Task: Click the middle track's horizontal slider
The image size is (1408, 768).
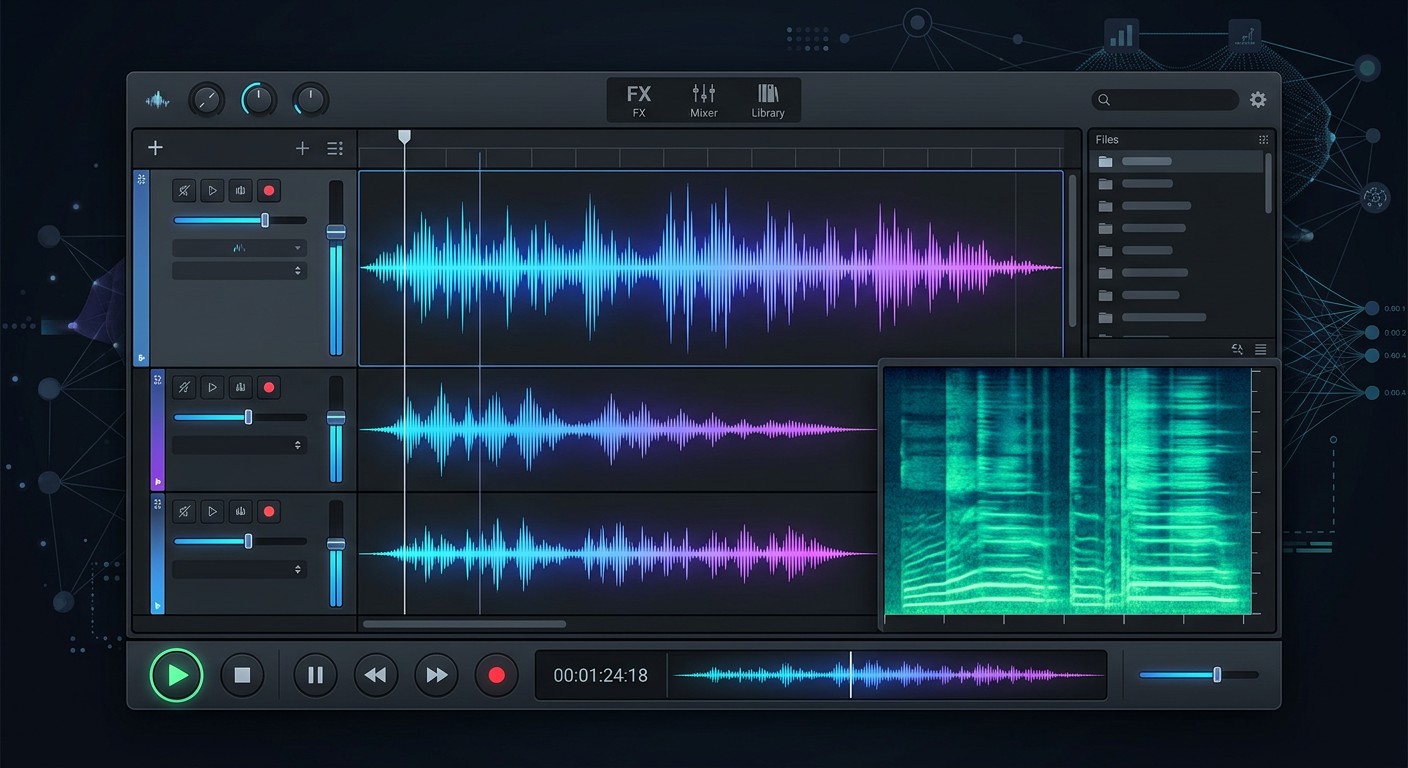Action: 240,417
